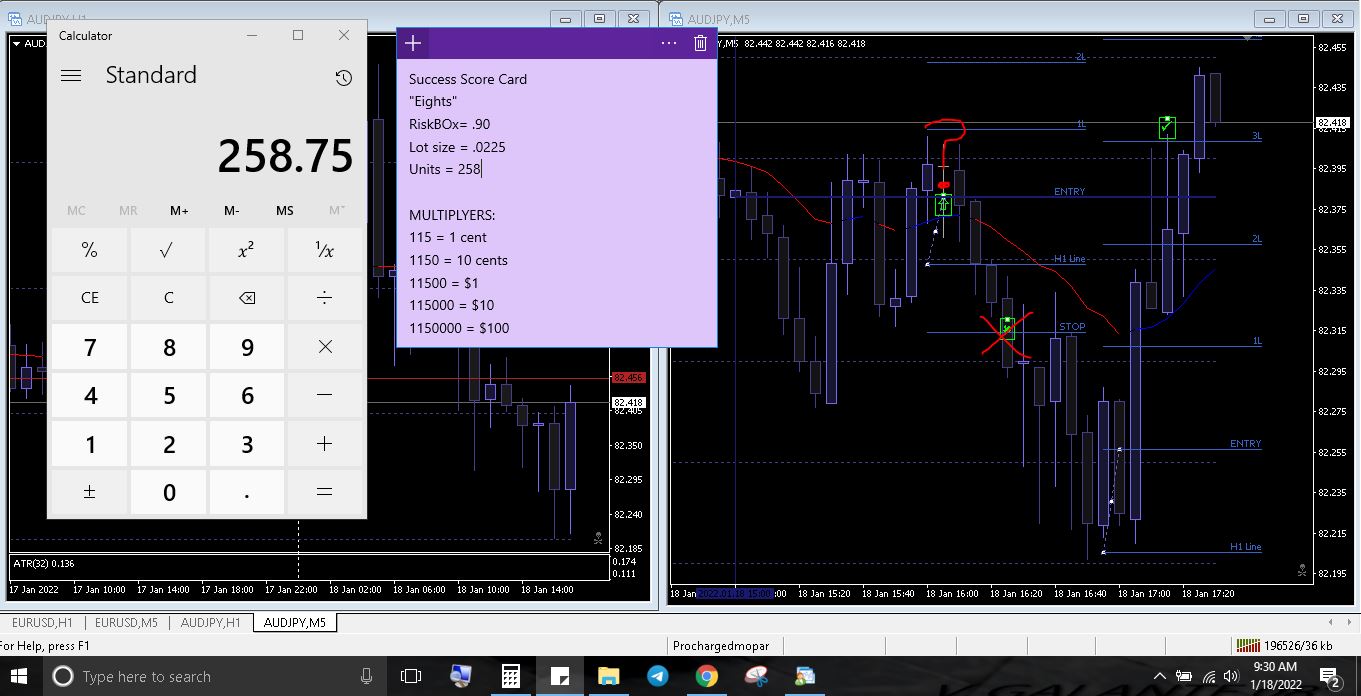Click the percent key in Calculator
Viewport: 1361px width, 696px height.
click(x=89, y=250)
